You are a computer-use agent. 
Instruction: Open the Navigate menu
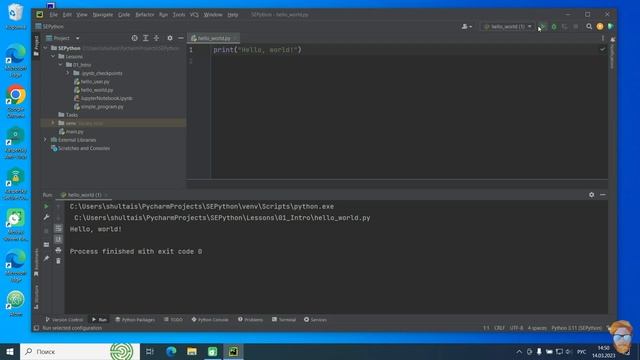click(x=103, y=15)
